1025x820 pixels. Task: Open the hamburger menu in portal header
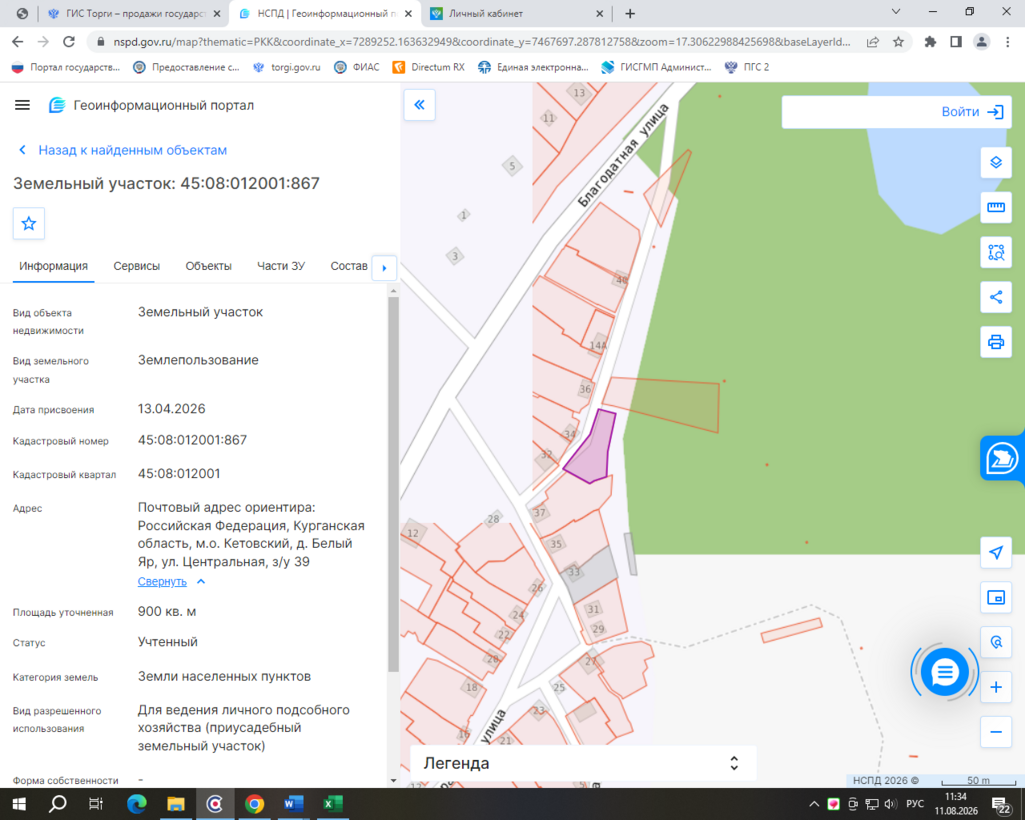point(22,105)
